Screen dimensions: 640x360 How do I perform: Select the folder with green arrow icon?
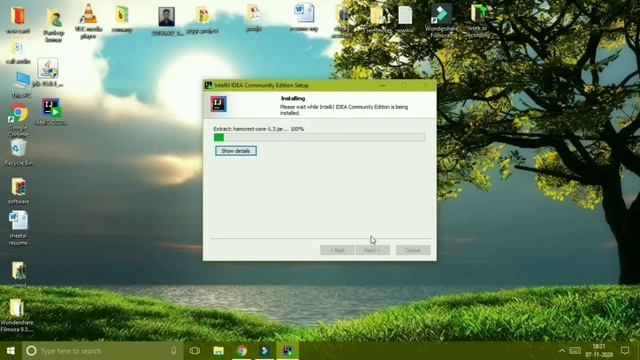point(478,20)
